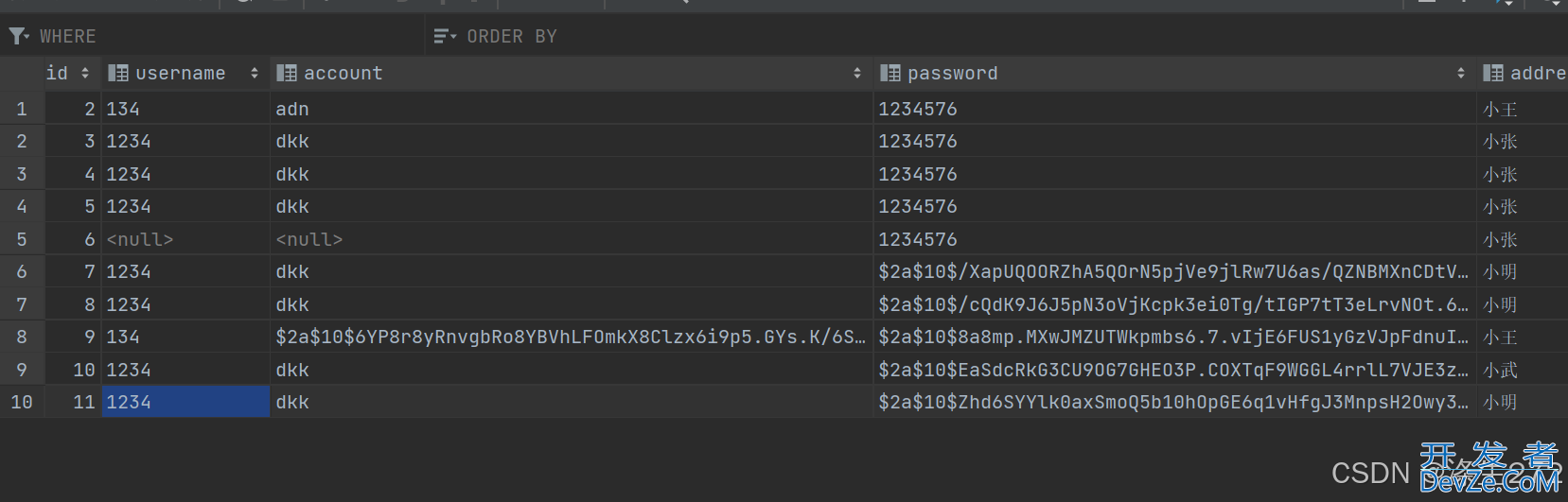This screenshot has height=502, width=1568.
Task: Select the null account cell
Action: 572,239
